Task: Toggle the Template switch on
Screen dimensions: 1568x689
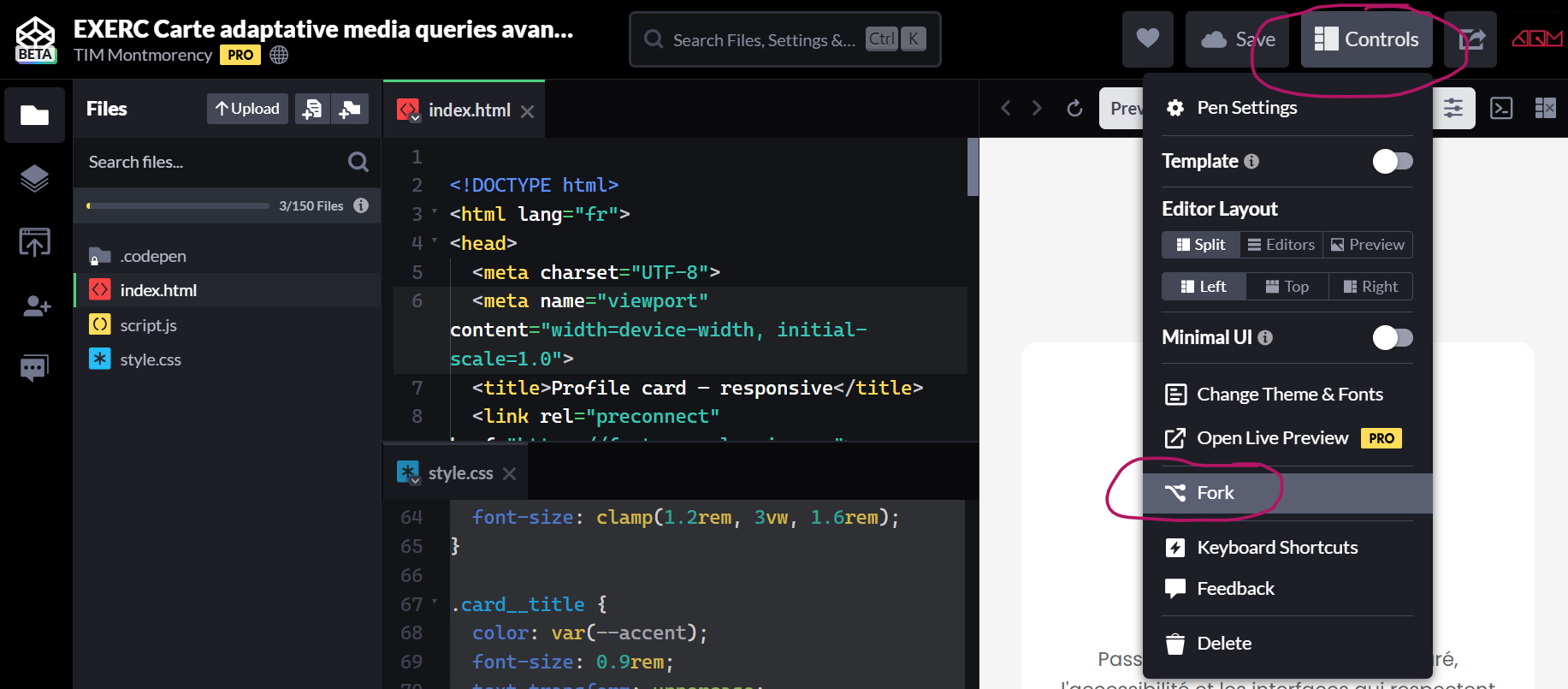Action: [1392, 161]
